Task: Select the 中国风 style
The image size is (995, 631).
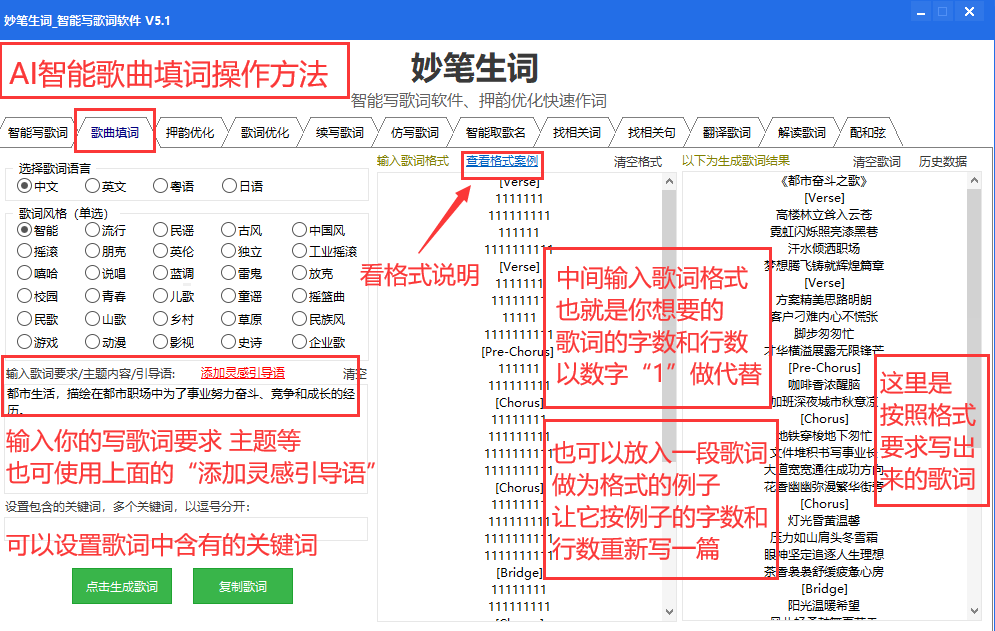Action: pyautogui.click(x=319, y=230)
